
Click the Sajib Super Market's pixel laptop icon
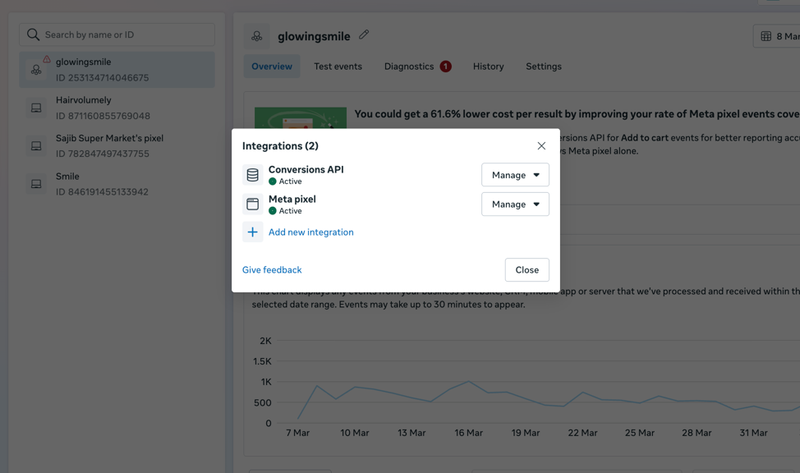click(x=36, y=146)
